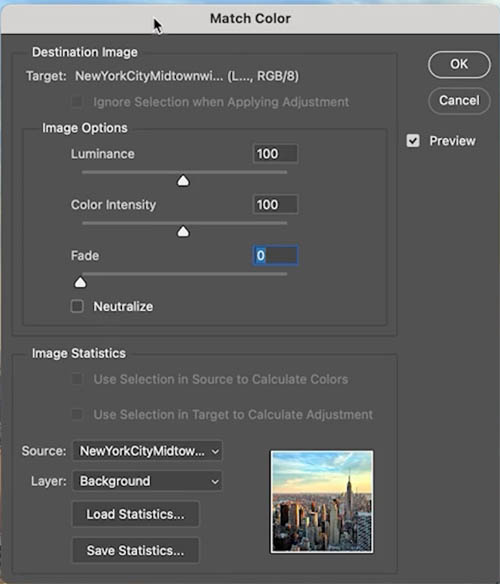Click the Load Statistics button
This screenshot has height=584, width=500.
click(x=135, y=514)
